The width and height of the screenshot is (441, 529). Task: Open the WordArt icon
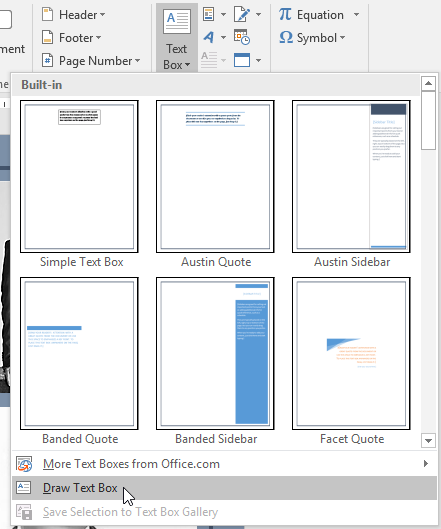(209, 37)
